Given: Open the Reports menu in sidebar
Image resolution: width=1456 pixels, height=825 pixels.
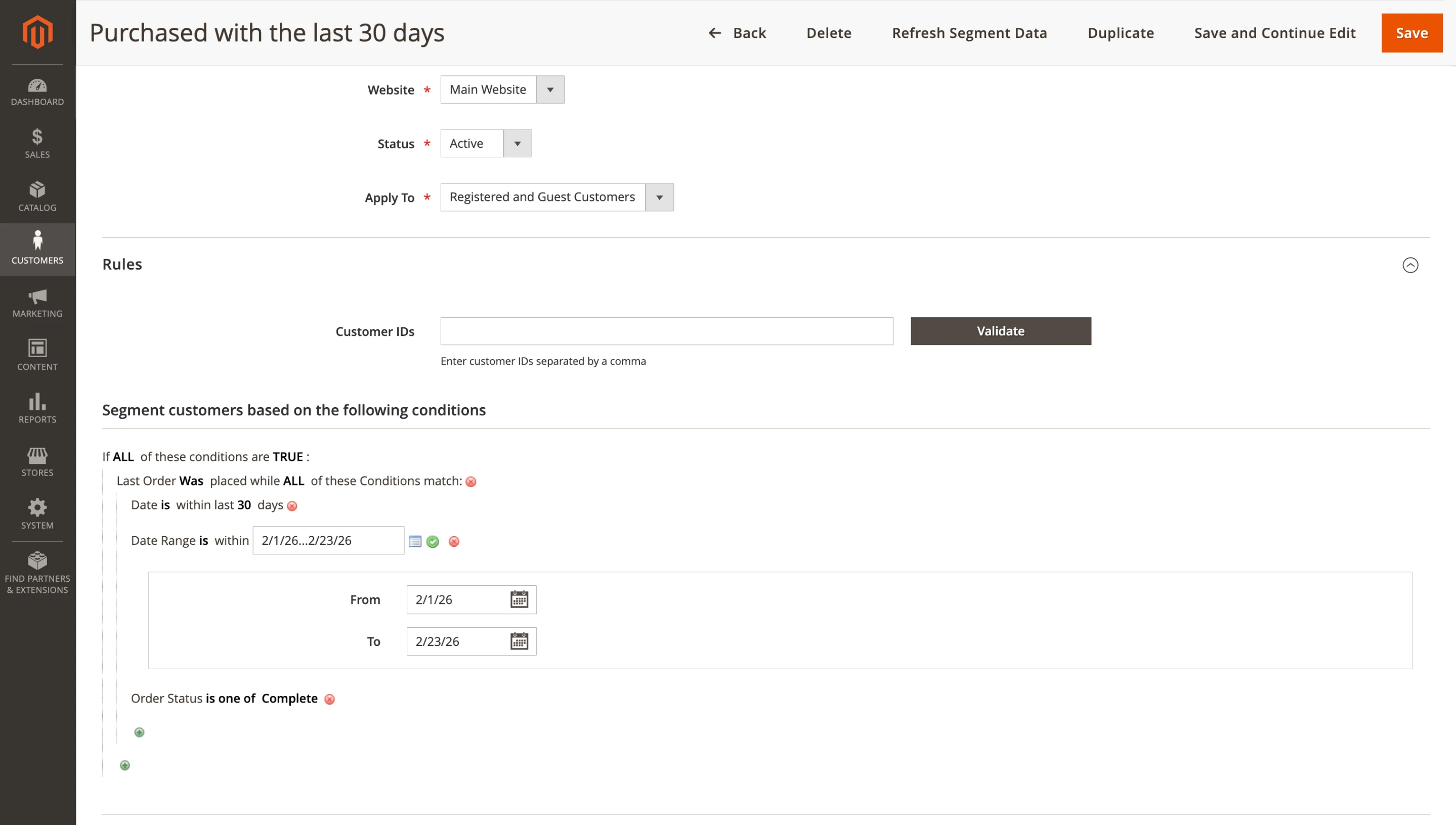Looking at the screenshot, I should pos(37,409).
